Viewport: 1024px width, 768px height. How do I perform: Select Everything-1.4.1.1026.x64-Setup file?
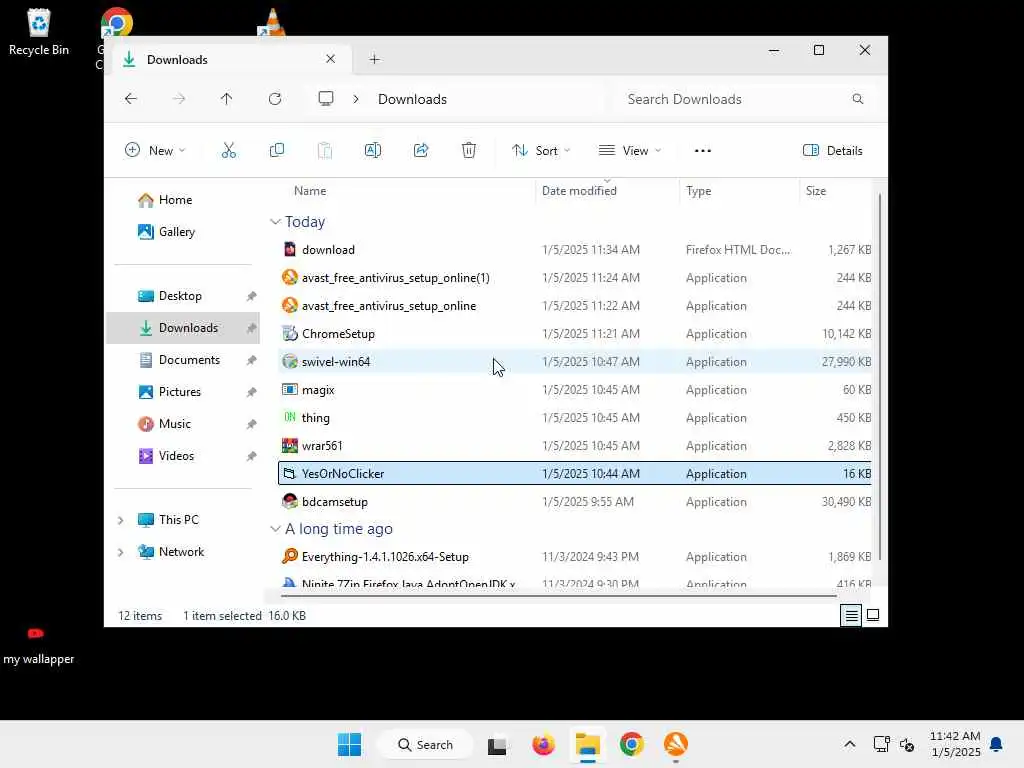tap(575, 557)
